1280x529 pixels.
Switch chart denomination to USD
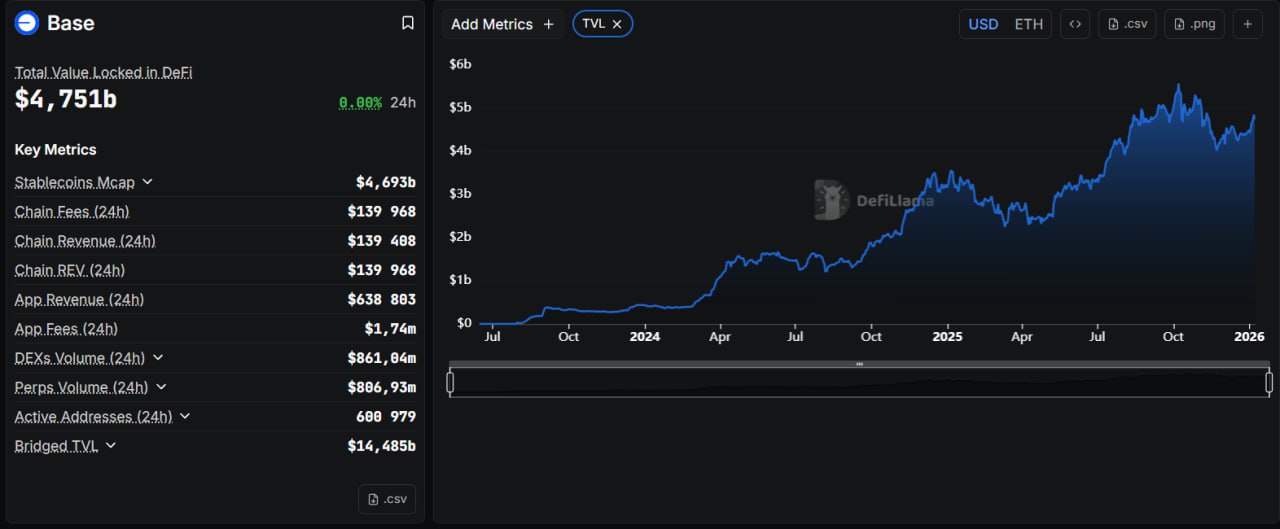pos(983,24)
